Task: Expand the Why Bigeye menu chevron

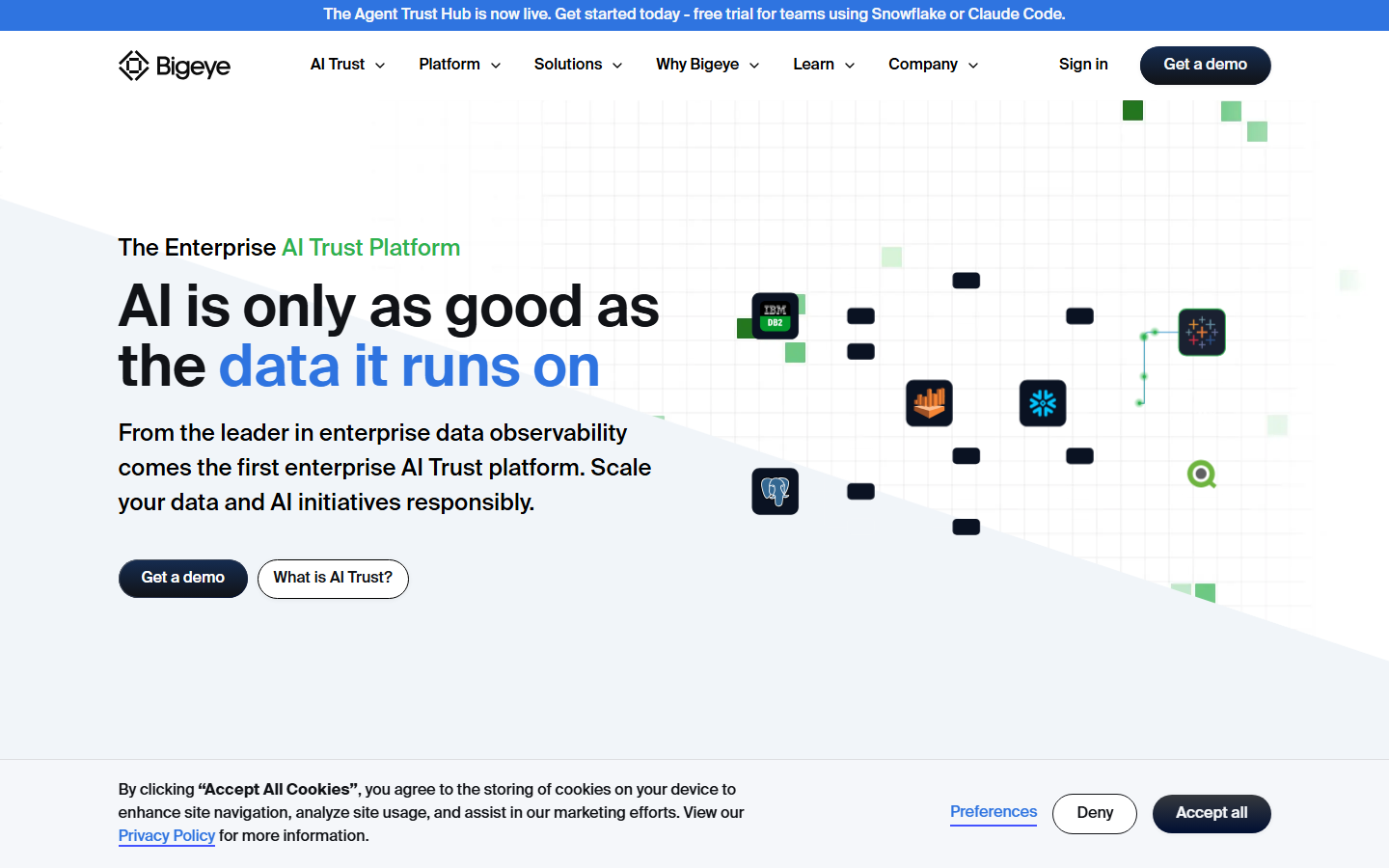Action: (x=754, y=66)
